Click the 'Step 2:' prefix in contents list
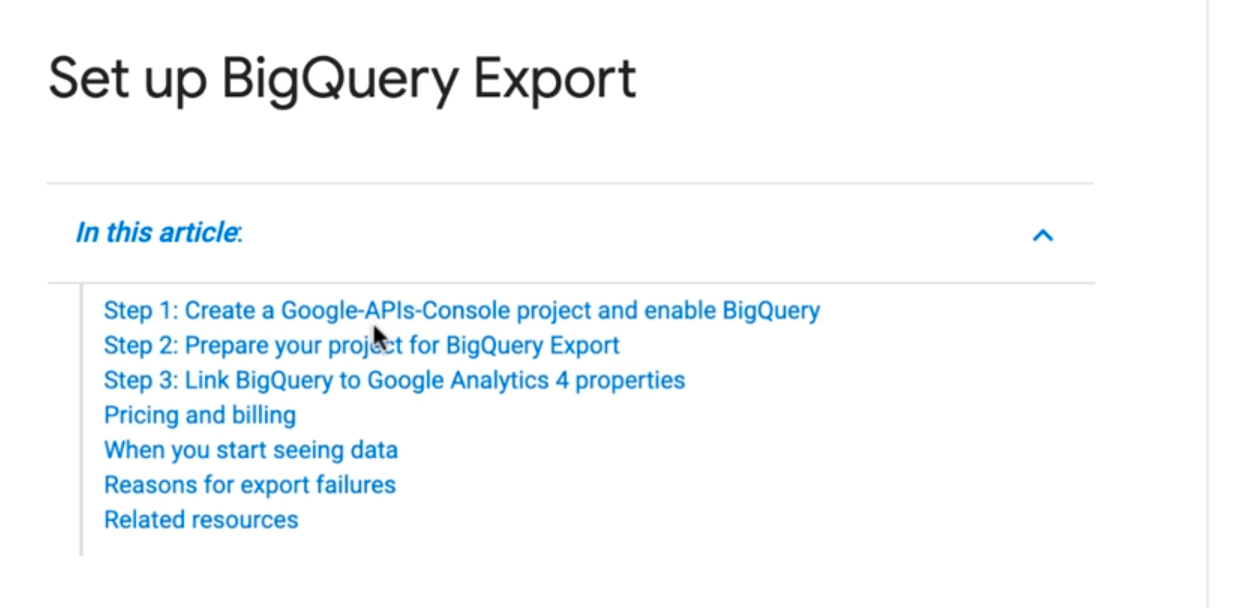 coord(141,345)
